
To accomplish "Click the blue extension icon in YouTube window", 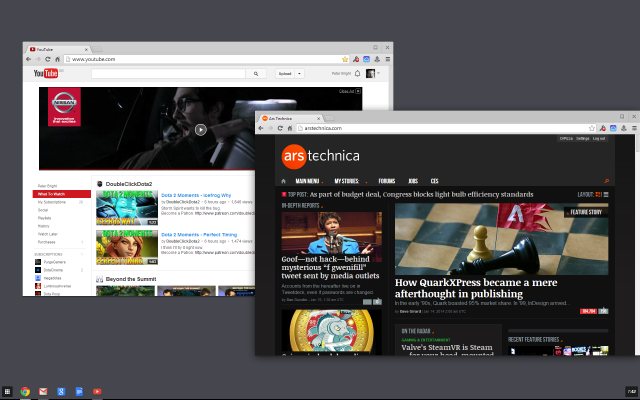I will point(367,59).
